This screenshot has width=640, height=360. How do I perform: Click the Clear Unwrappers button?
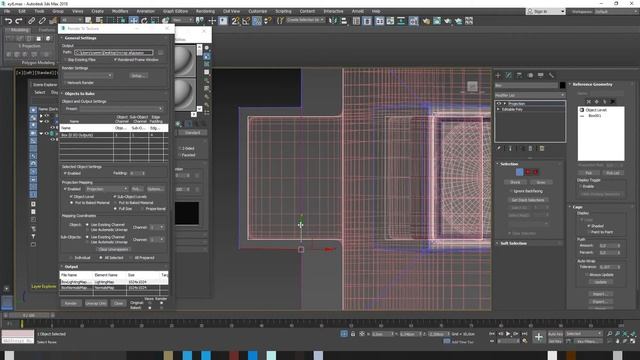[x=113, y=249]
